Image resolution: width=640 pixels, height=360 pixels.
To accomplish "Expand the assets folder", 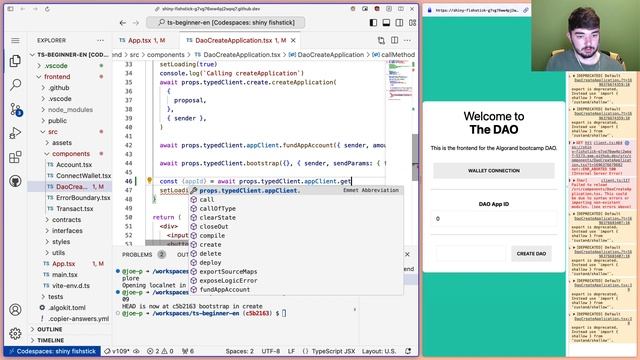I will (x=62, y=143).
